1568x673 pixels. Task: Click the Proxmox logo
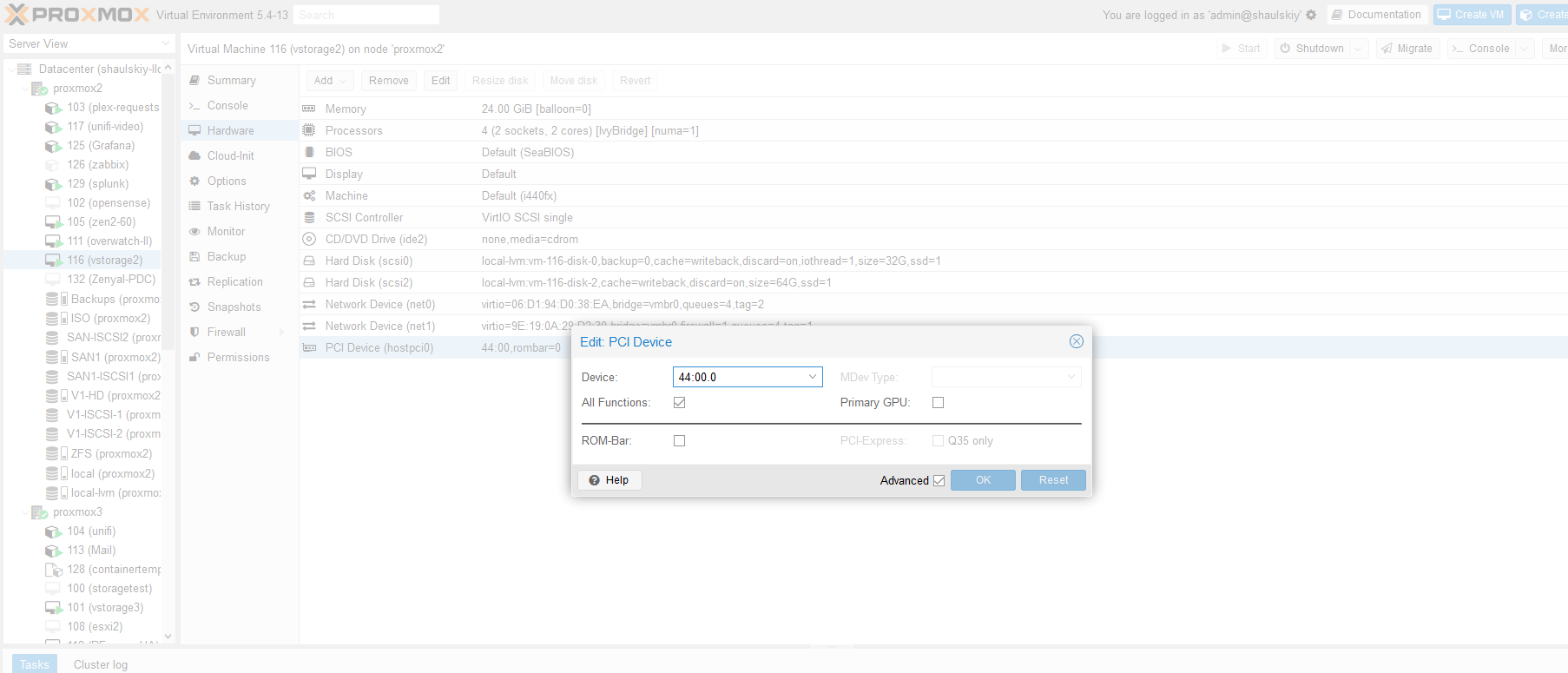[77, 15]
